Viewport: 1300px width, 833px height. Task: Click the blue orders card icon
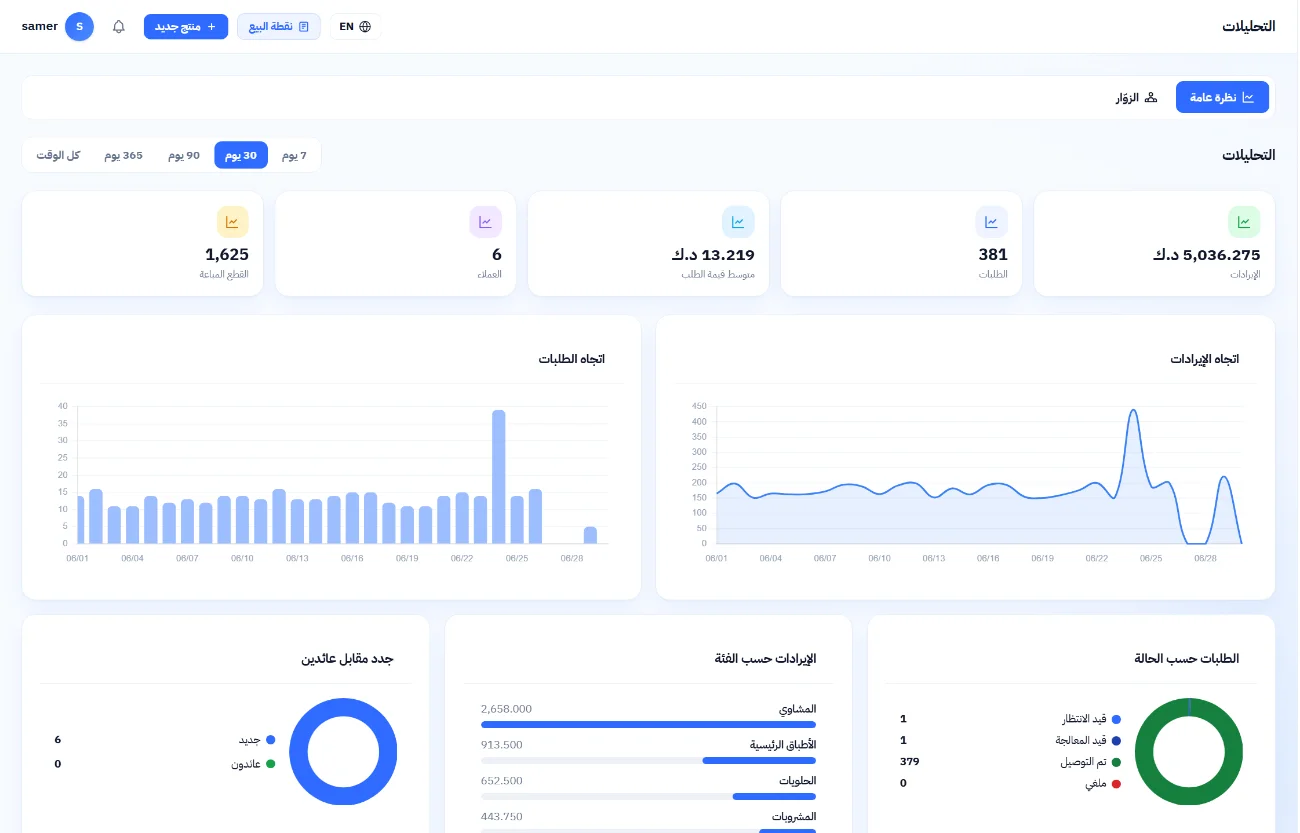(x=991, y=222)
